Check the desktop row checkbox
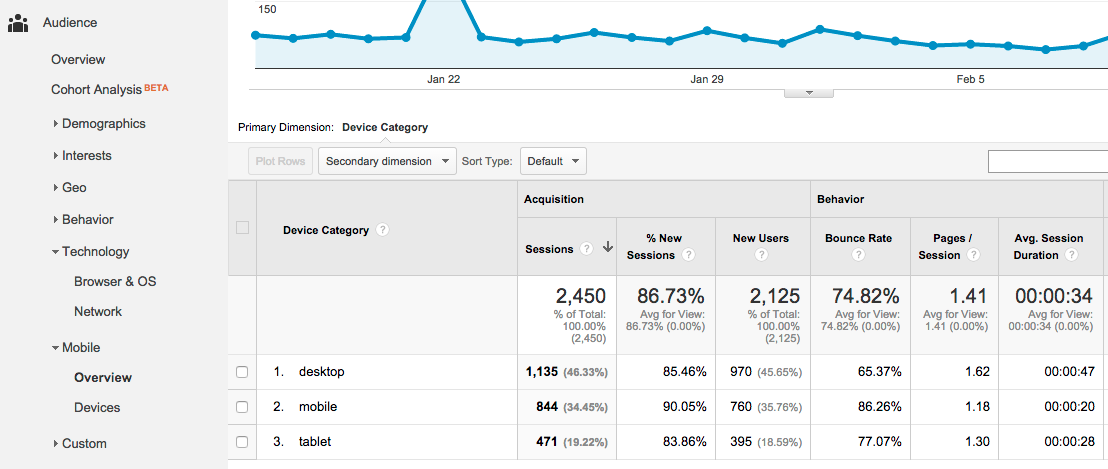This screenshot has height=469, width=1108. (x=241, y=372)
